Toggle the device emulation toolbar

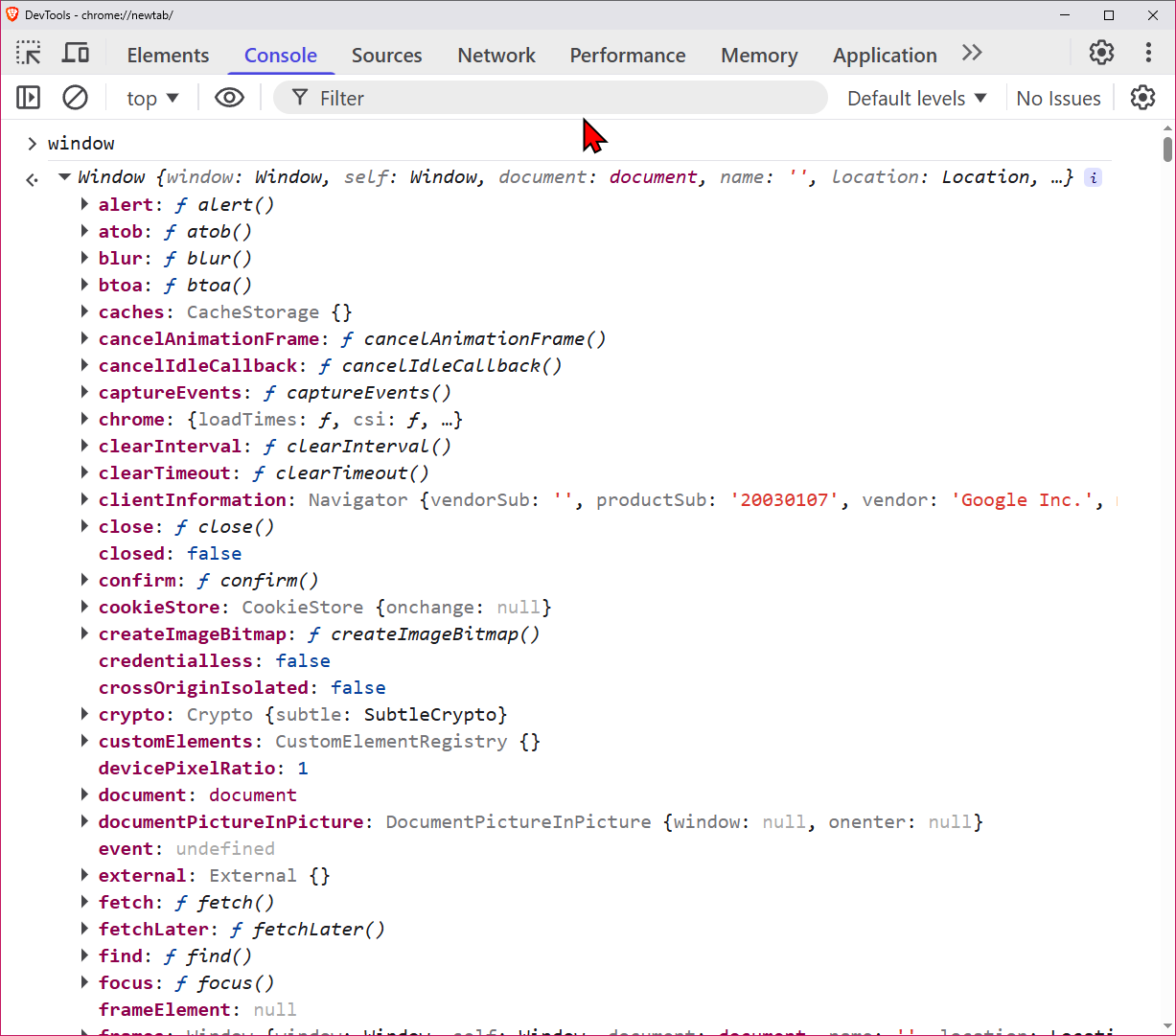75,54
